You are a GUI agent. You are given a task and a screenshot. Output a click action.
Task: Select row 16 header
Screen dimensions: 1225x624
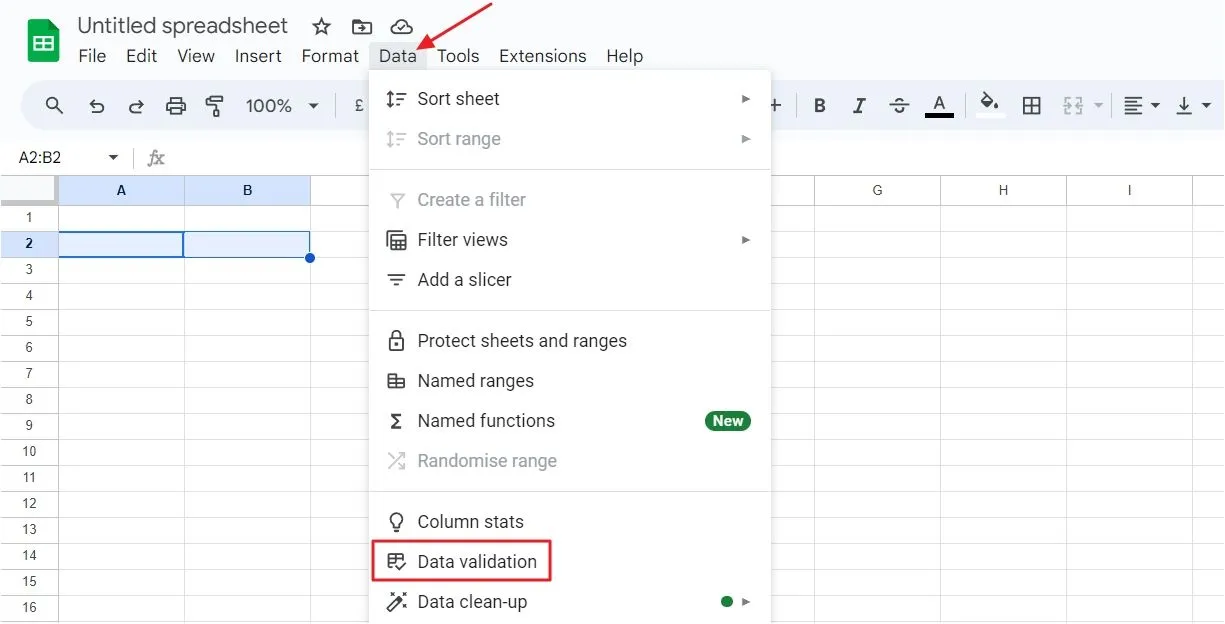point(29,608)
